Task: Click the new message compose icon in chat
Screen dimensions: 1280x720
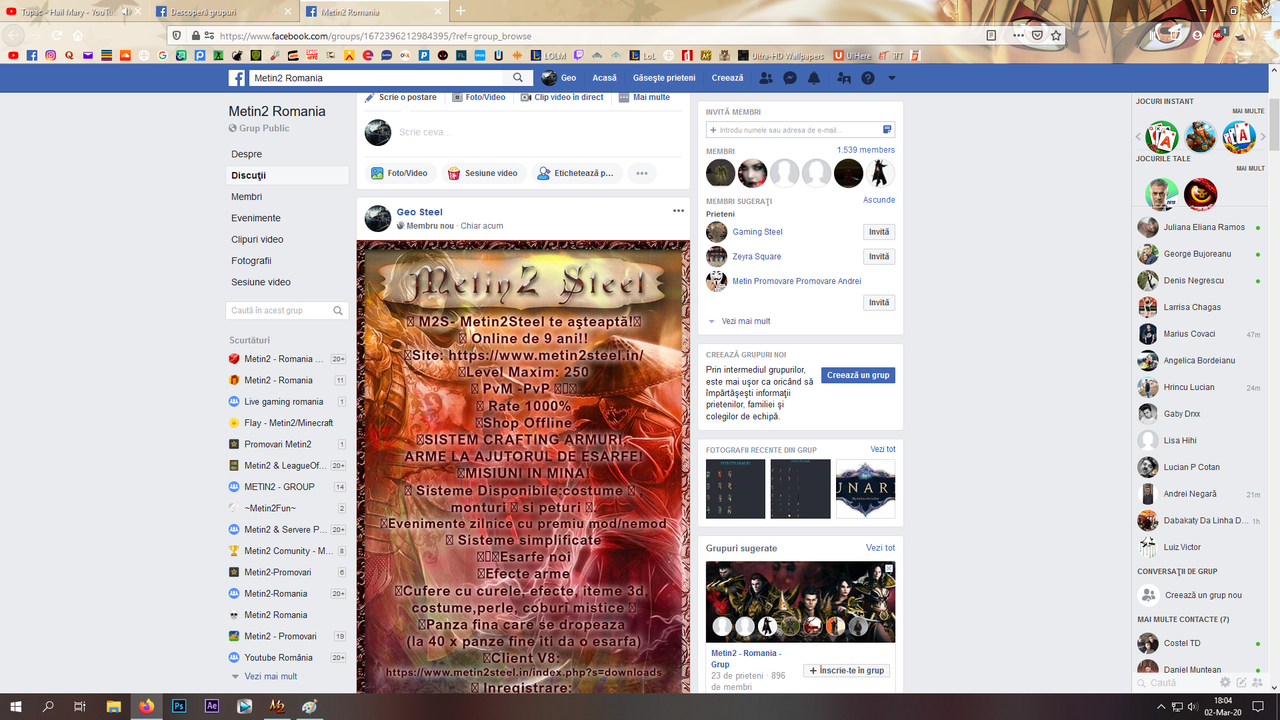Action: point(1241,682)
